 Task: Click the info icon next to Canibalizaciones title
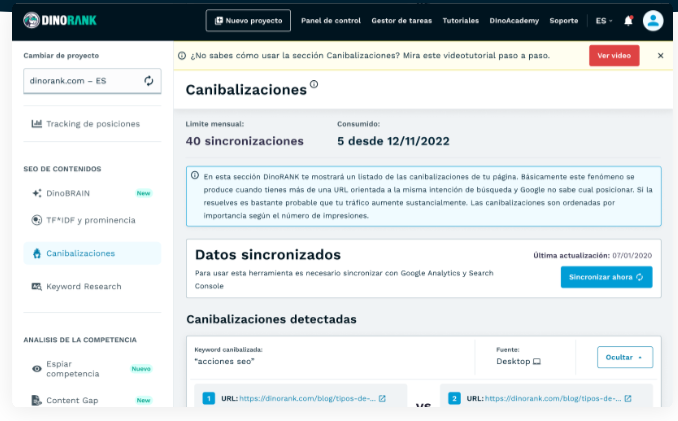(314, 84)
